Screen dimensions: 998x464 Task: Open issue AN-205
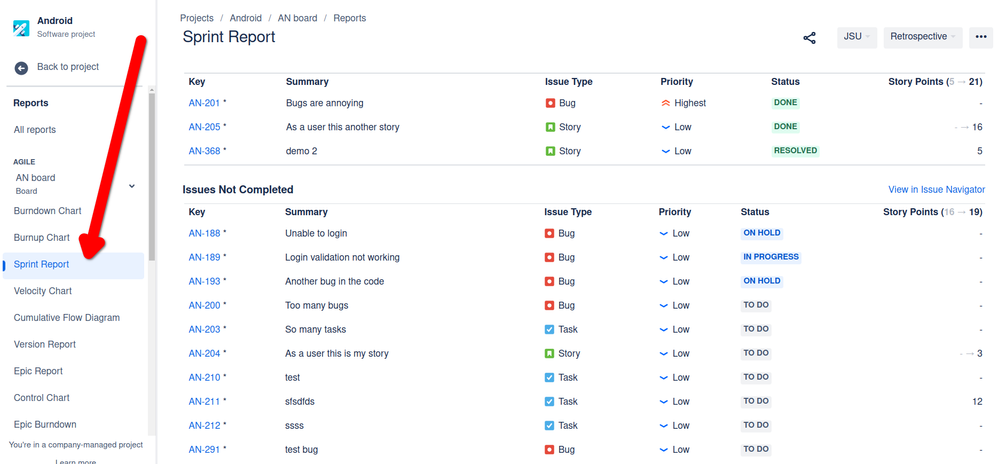click(x=204, y=127)
